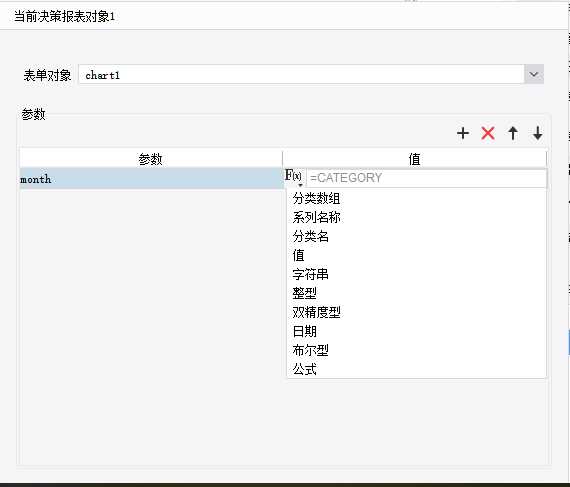Select 系列名称 from the type list
The image size is (570, 487).
(x=416, y=217)
